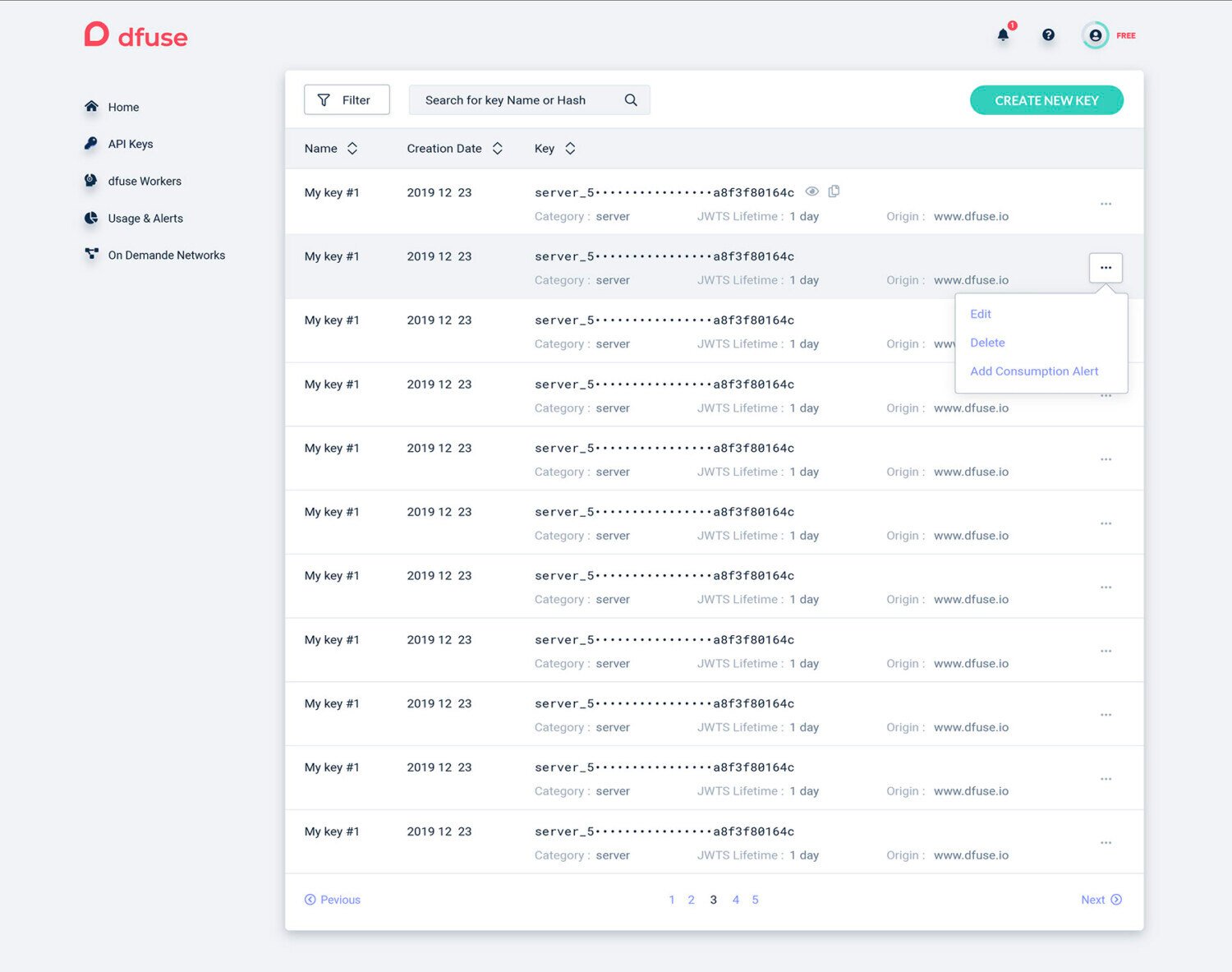This screenshot has height=972, width=1232.
Task: Click the dfuse logo
Action: (x=136, y=35)
